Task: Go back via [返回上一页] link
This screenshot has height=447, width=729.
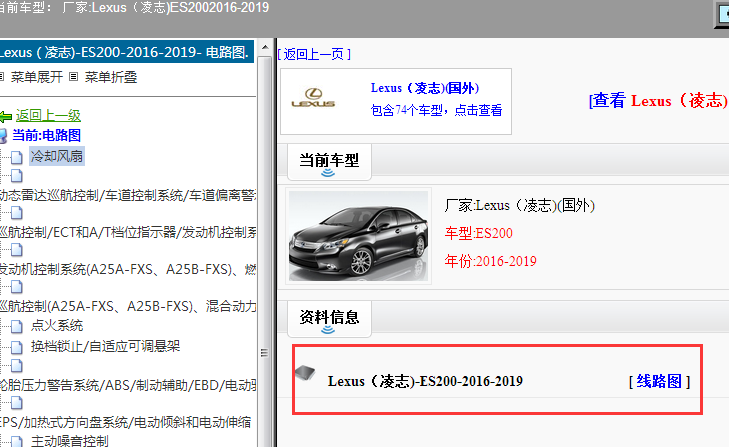Action: [x=314, y=54]
